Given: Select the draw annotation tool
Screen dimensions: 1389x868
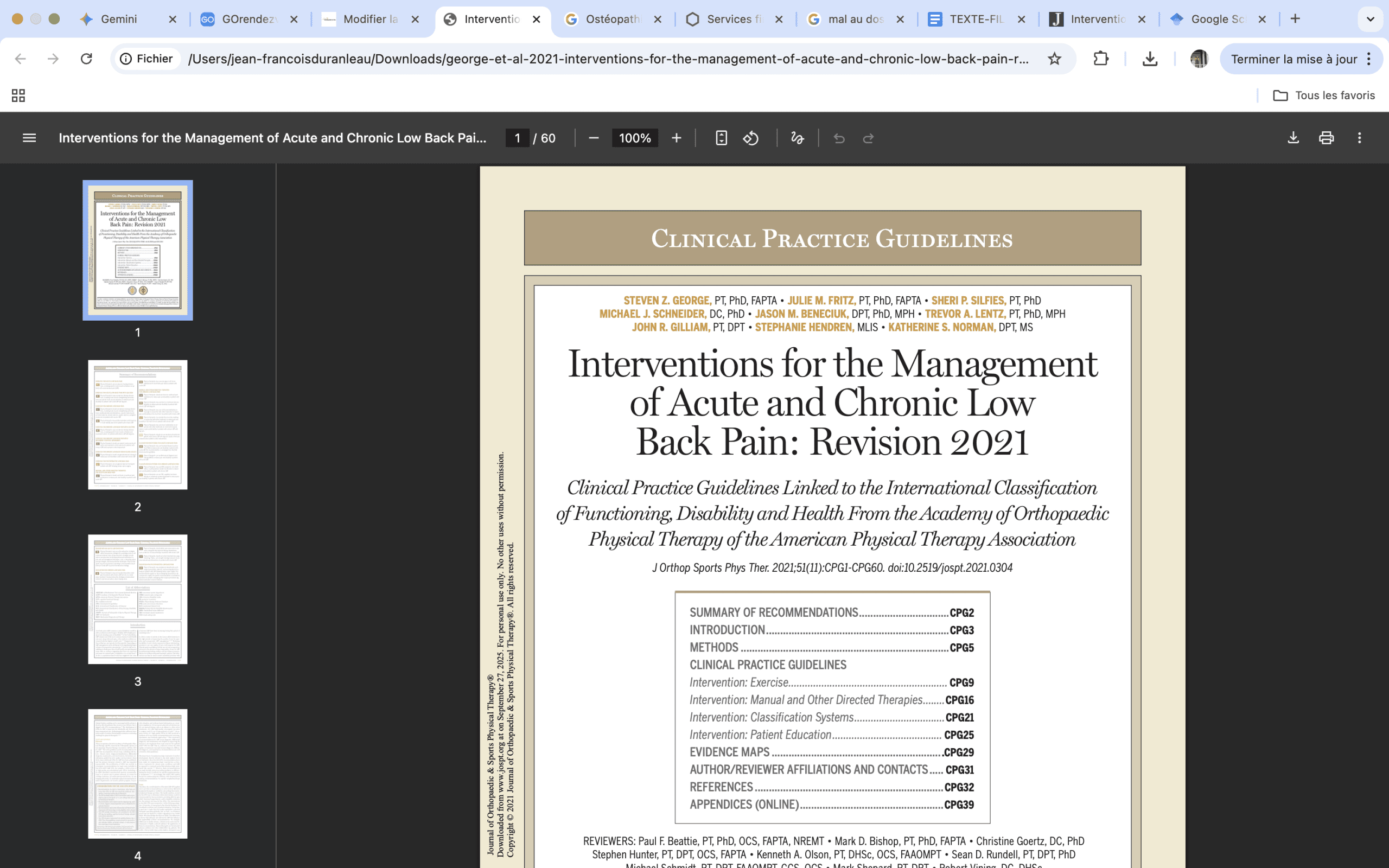Looking at the screenshot, I should [797, 138].
